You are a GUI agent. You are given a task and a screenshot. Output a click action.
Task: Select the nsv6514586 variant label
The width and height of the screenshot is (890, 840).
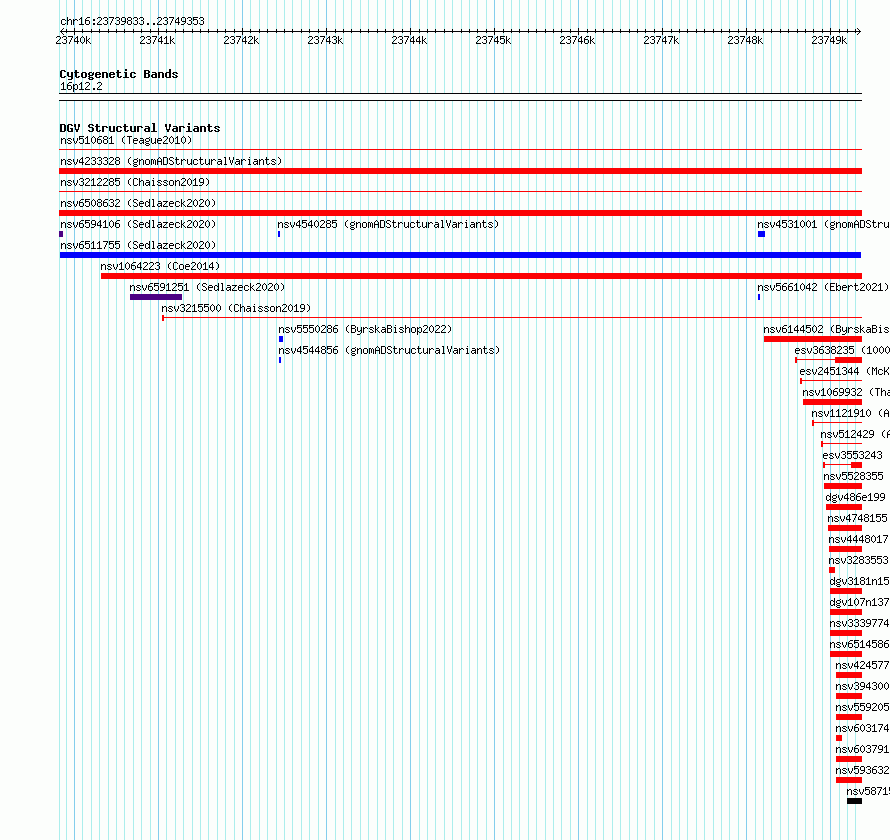tap(859, 644)
